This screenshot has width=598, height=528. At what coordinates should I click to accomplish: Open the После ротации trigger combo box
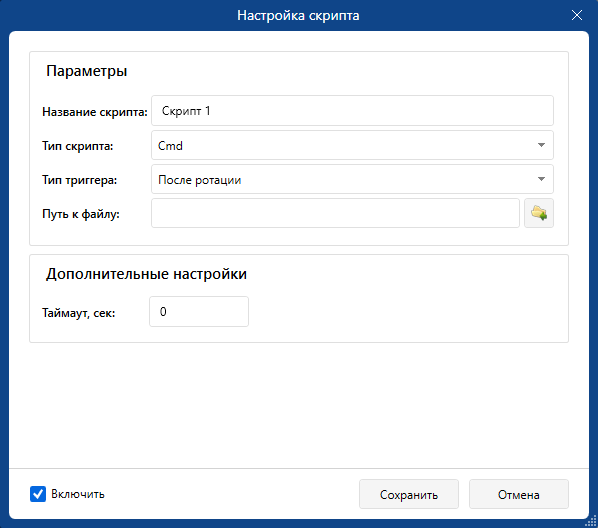(x=352, y=179)
